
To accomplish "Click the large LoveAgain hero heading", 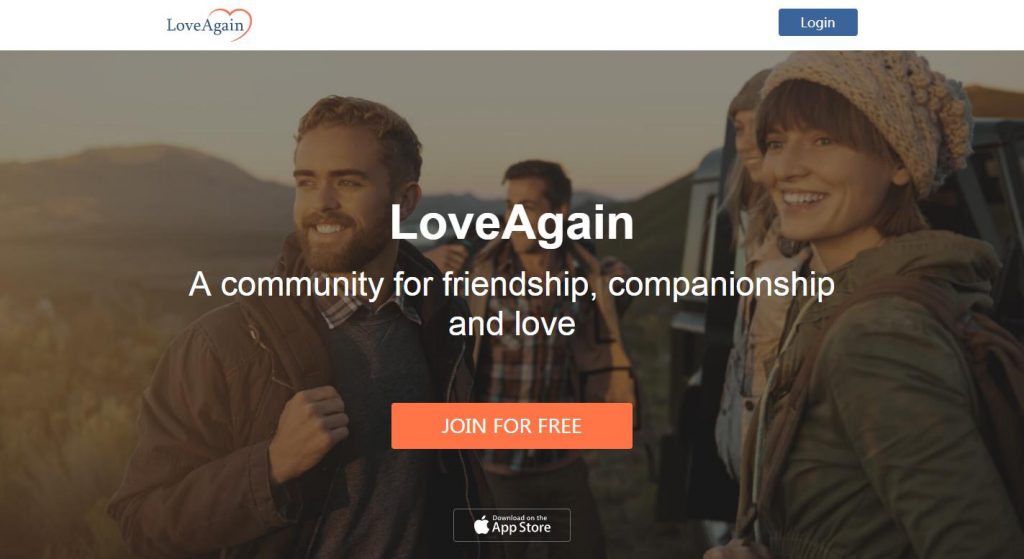I will tap(512, 223).
